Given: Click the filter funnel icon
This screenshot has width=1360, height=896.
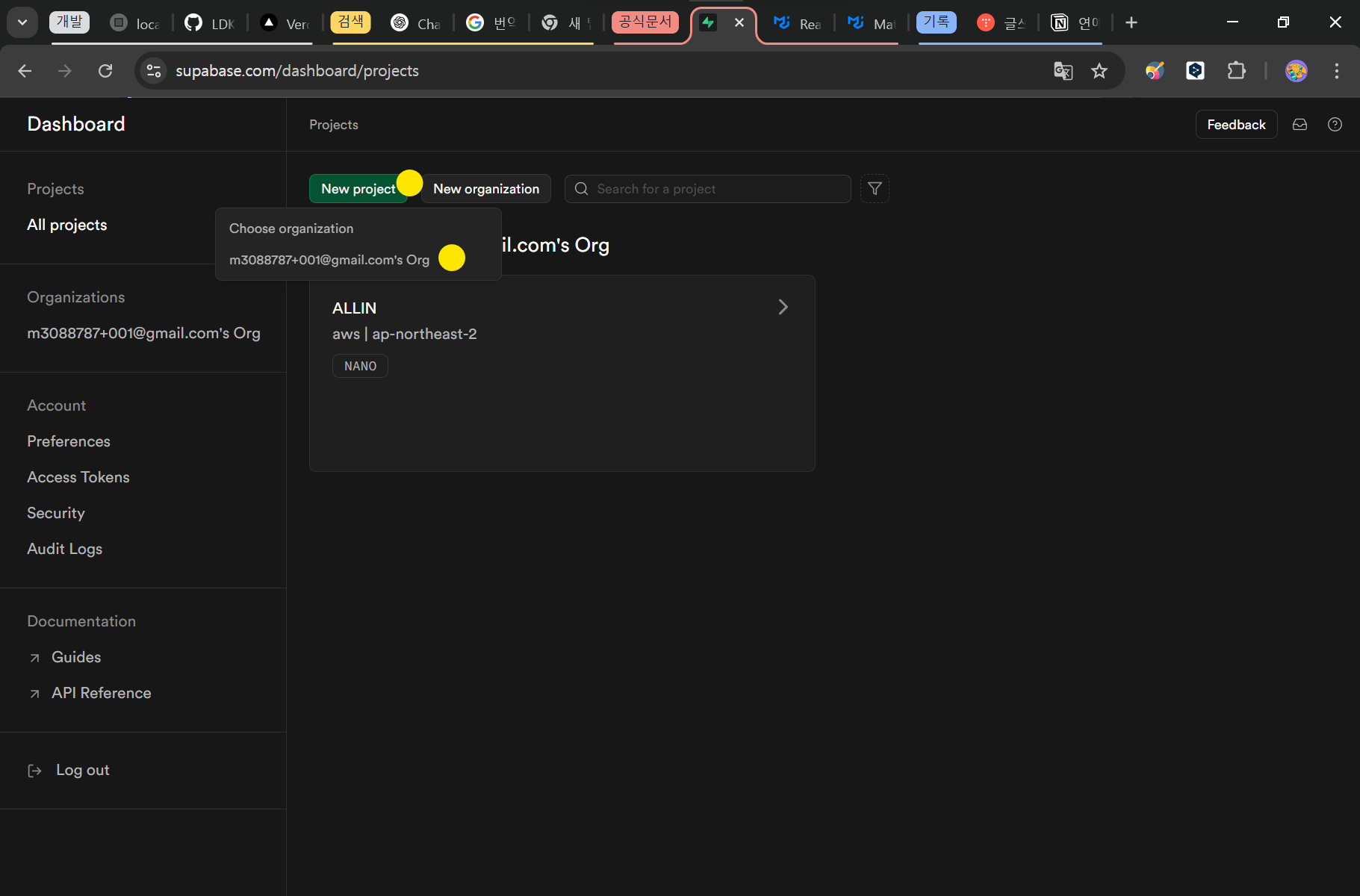Looking at the screenshot, I should click(x=875, y=189).
